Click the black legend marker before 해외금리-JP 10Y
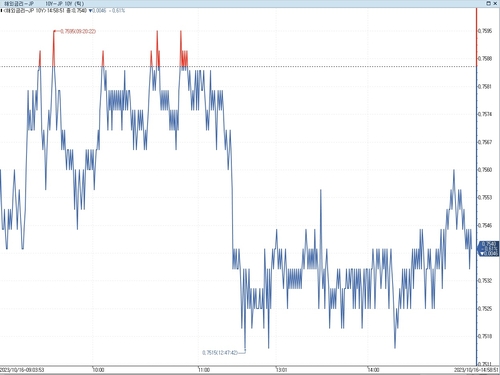Screen dimensions: 500x375 (1, 11)
